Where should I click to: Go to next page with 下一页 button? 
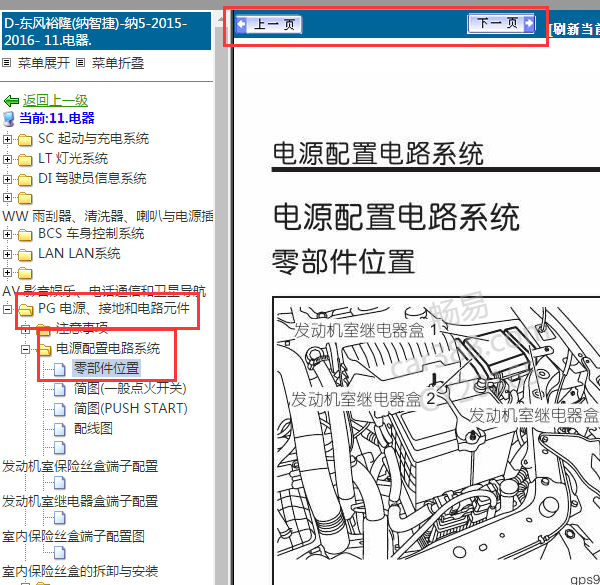click(x=501, y=24)
